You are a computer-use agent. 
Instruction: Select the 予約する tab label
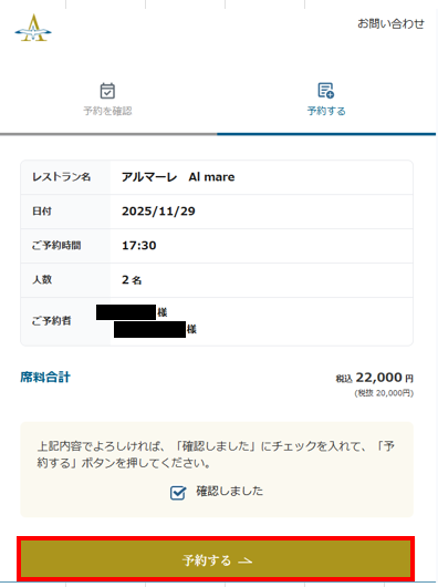tap(326, 111)
